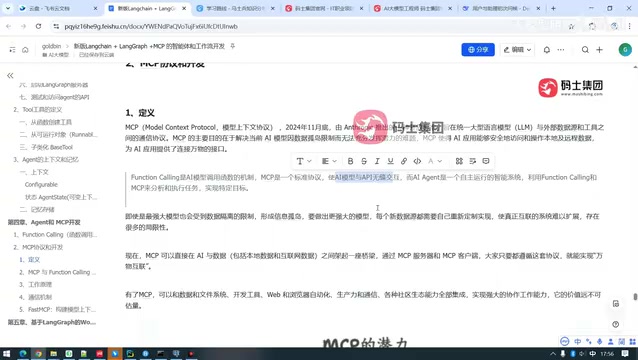Open a new browser tab
The height and width of the screenshot is (360, 638).
(x=553, y=8)
